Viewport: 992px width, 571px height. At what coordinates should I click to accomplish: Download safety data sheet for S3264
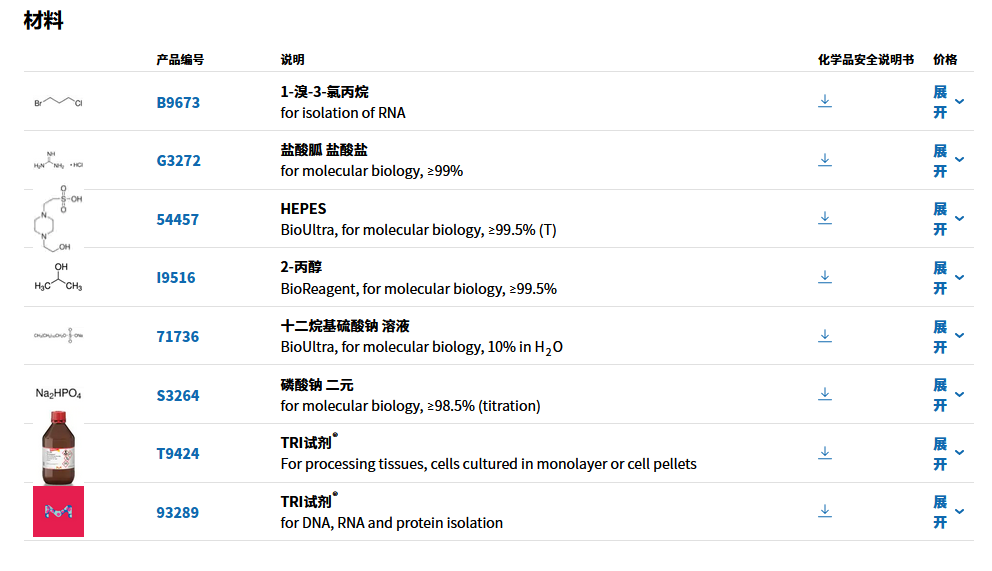pyautogui.click(x=825, y=394)
